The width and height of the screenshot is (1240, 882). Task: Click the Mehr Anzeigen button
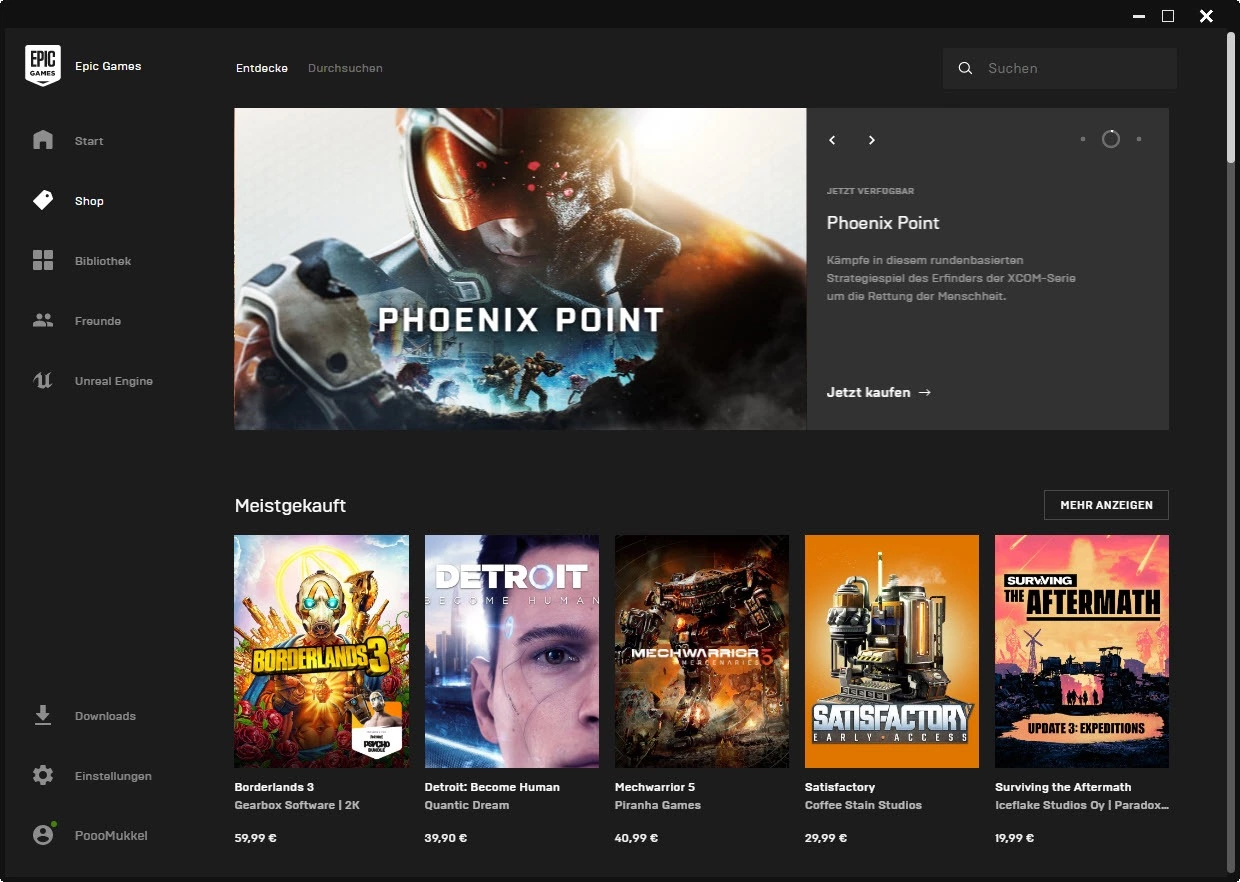pyautogui.click(x=1106, y=505)
